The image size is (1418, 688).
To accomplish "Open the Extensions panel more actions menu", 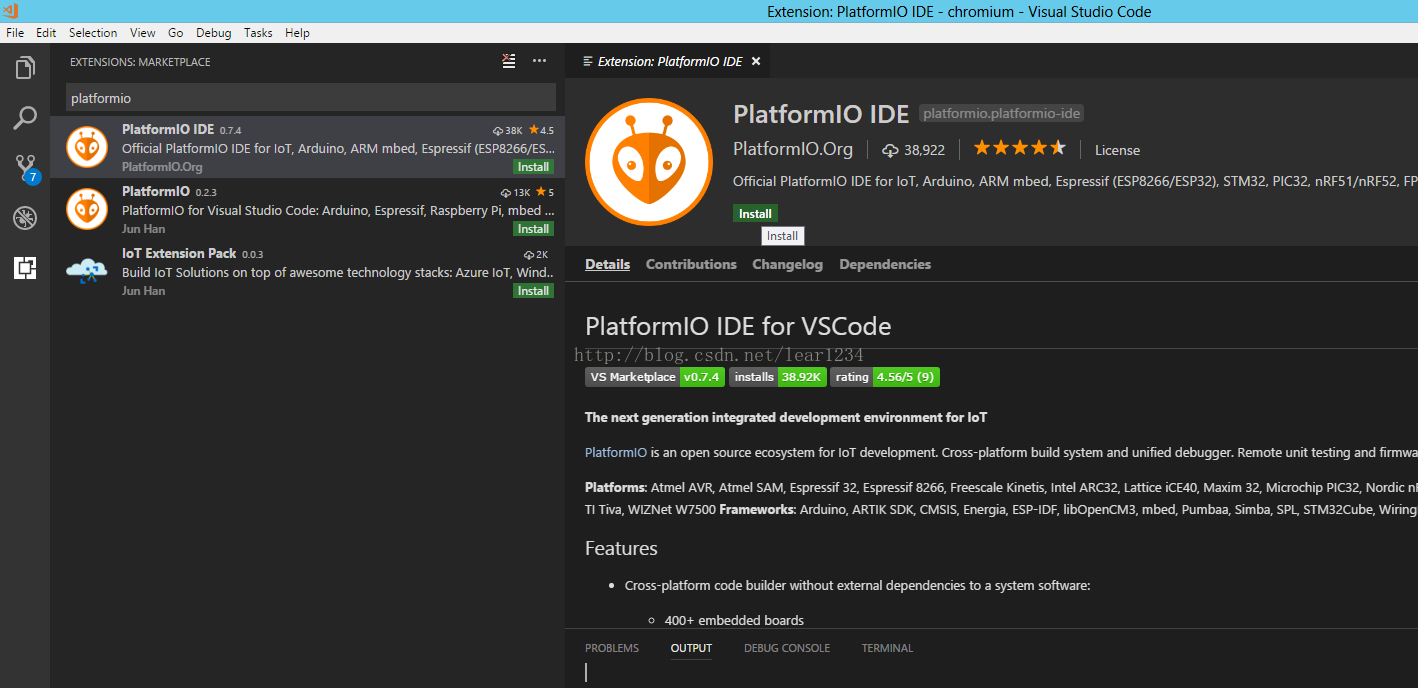I will click(539, 61).
